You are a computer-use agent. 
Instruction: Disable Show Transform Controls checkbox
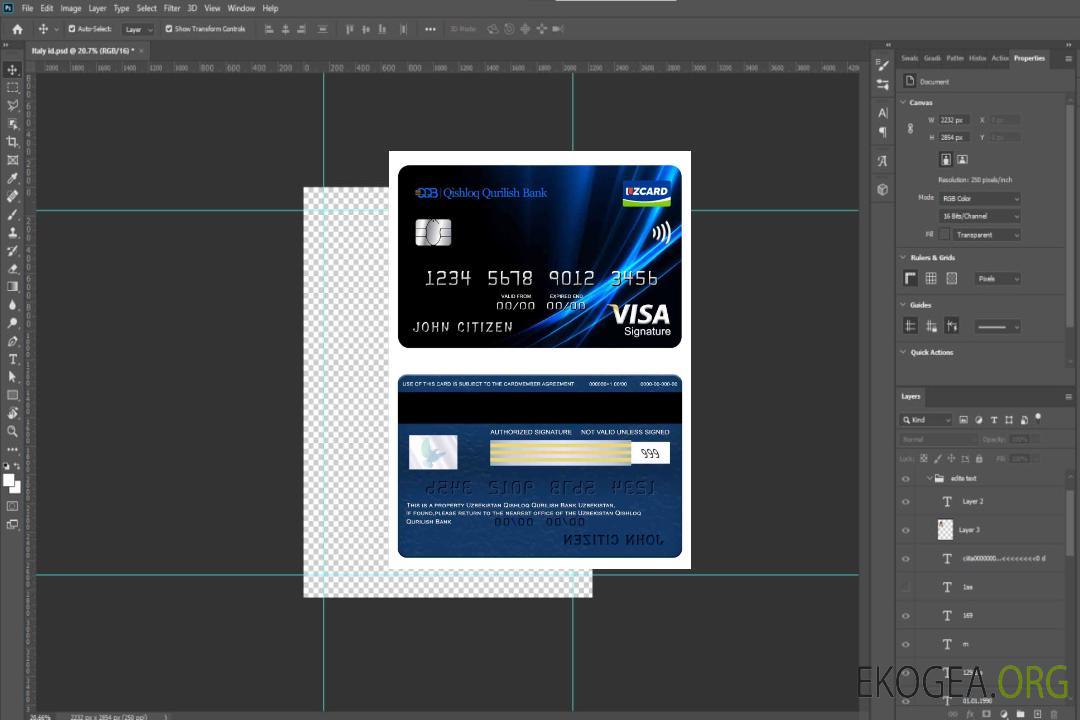point(168,29)
